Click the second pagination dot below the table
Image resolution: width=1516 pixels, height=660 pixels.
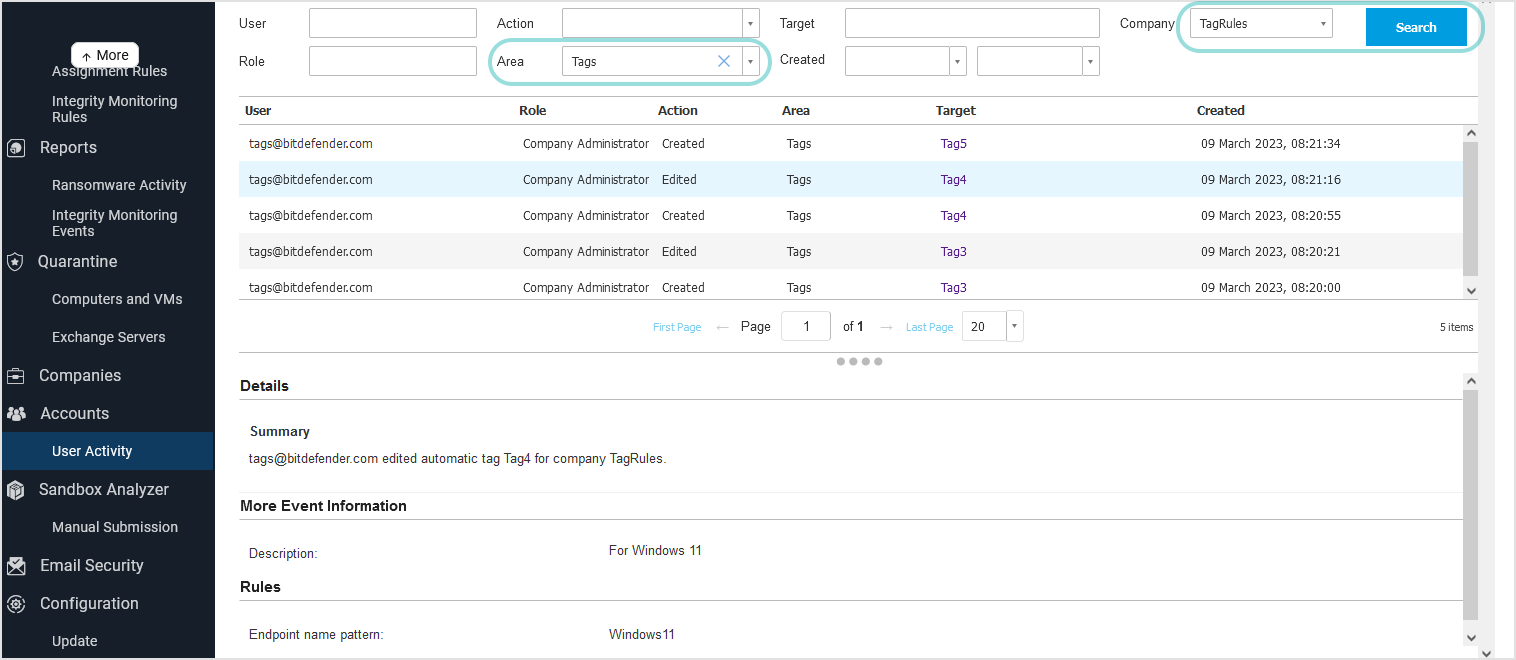point(852,361)
